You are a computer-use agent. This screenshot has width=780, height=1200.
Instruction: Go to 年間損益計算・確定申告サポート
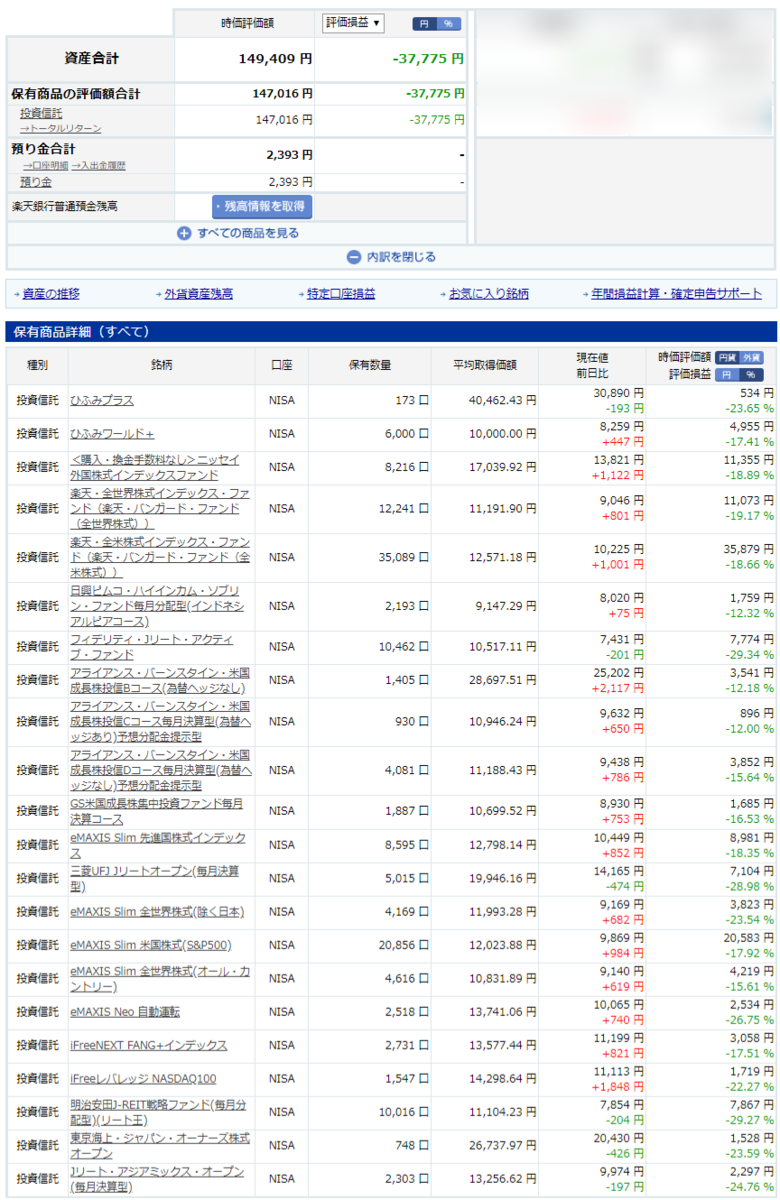coord(677,294)
